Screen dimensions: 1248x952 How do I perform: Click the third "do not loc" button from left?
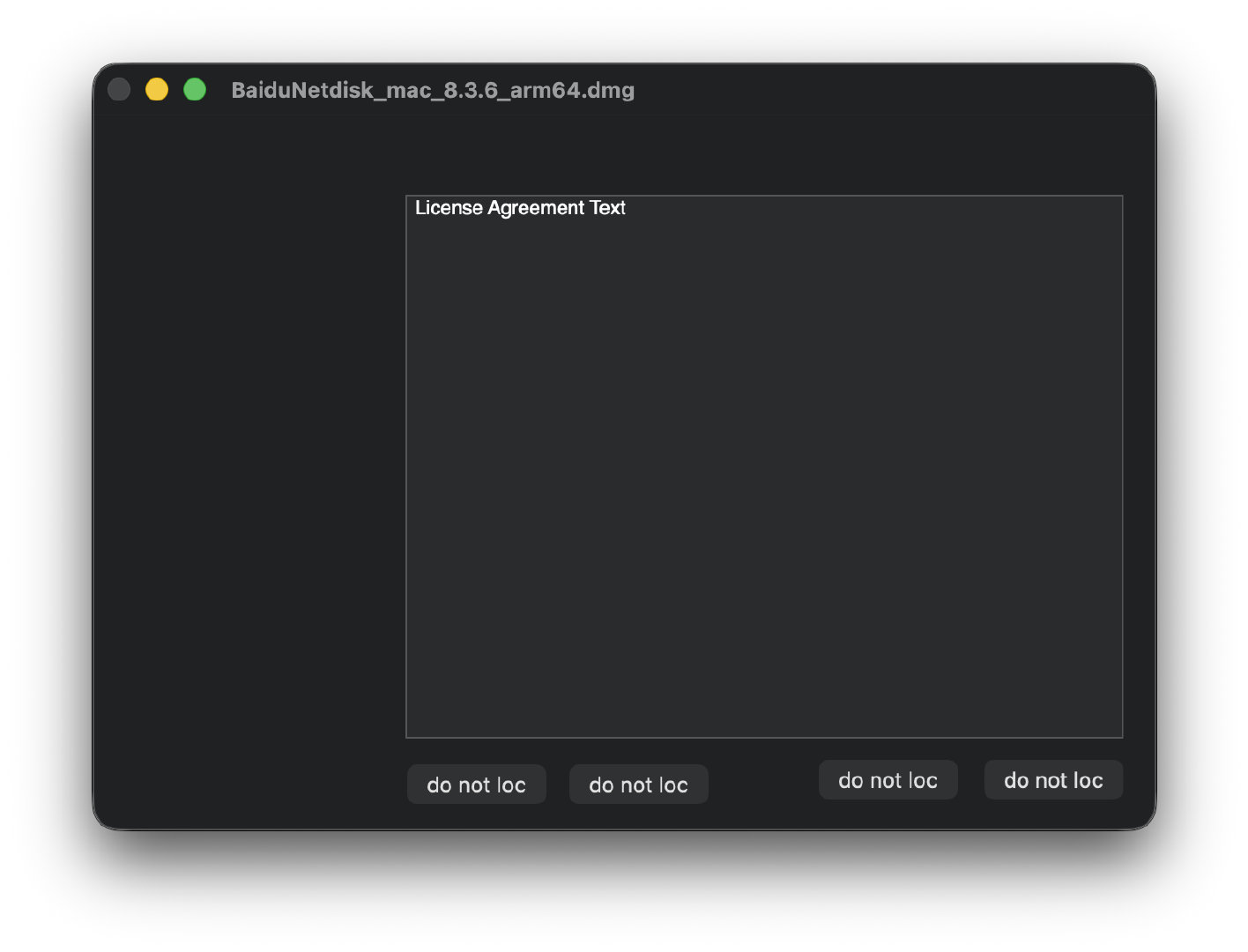[888, 780]
